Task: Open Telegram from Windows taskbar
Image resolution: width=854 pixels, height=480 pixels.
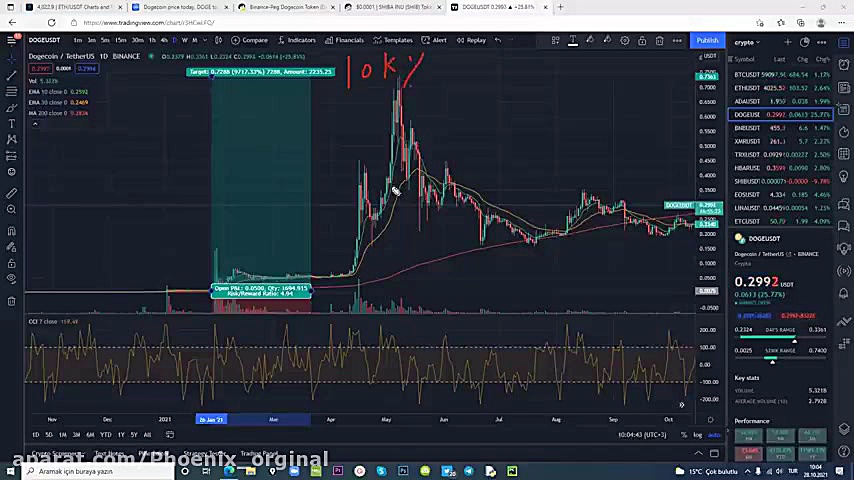Action: pyautogui.click(x=469, y=471)
